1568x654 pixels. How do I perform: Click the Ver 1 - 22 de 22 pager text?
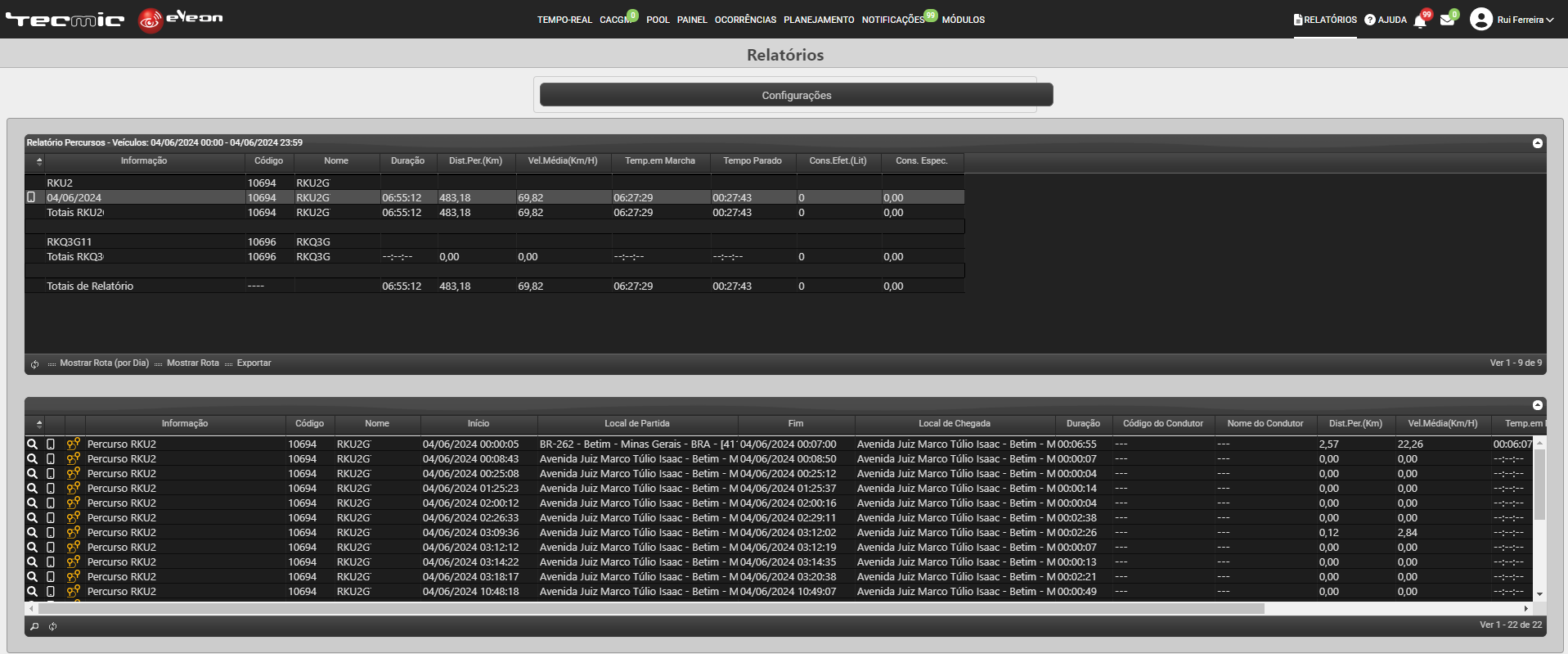(x=1511, y=625)
